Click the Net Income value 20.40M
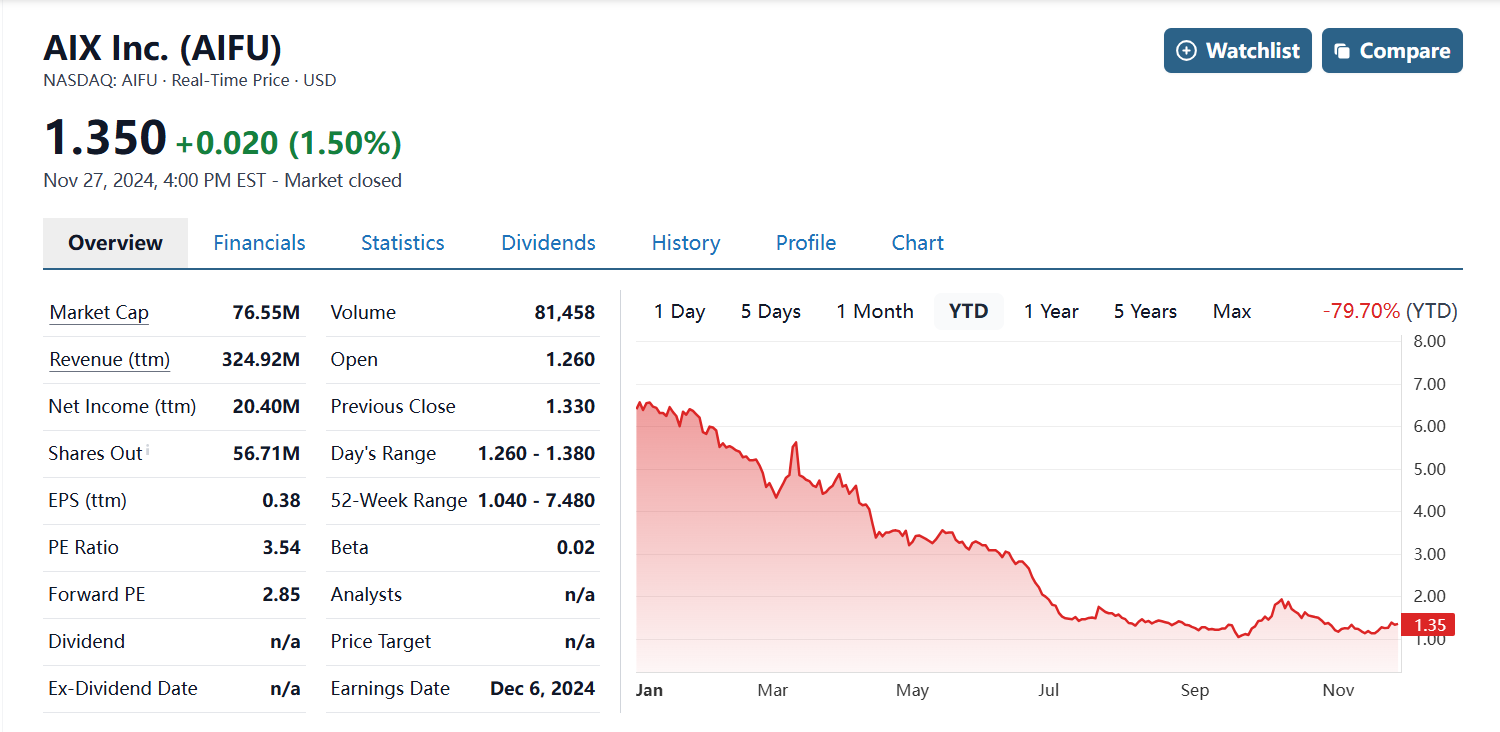The height and width of the screenshot is (732, 1500). tap(266, 407)
